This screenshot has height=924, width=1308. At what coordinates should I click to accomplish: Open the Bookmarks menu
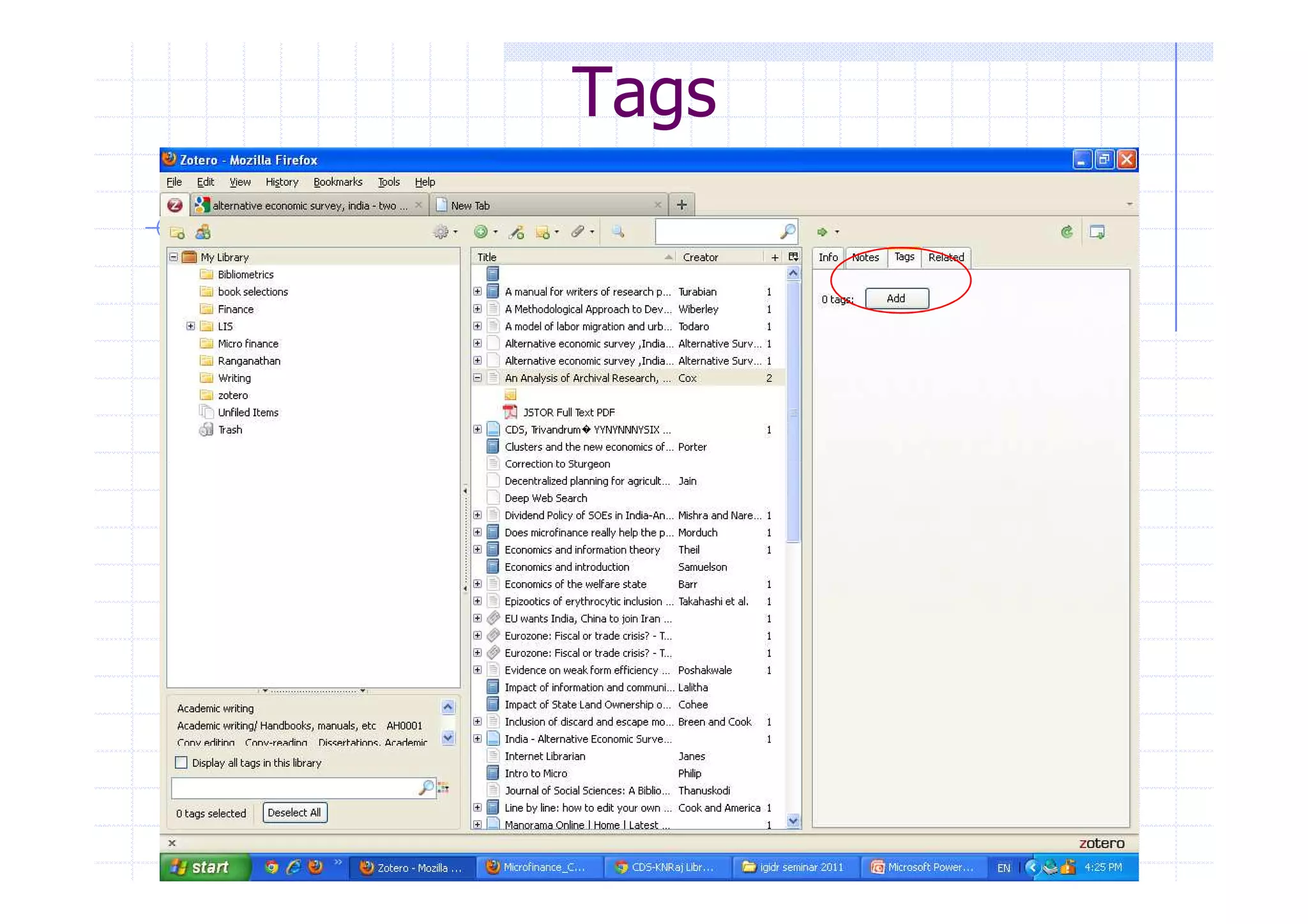[338, 182]
